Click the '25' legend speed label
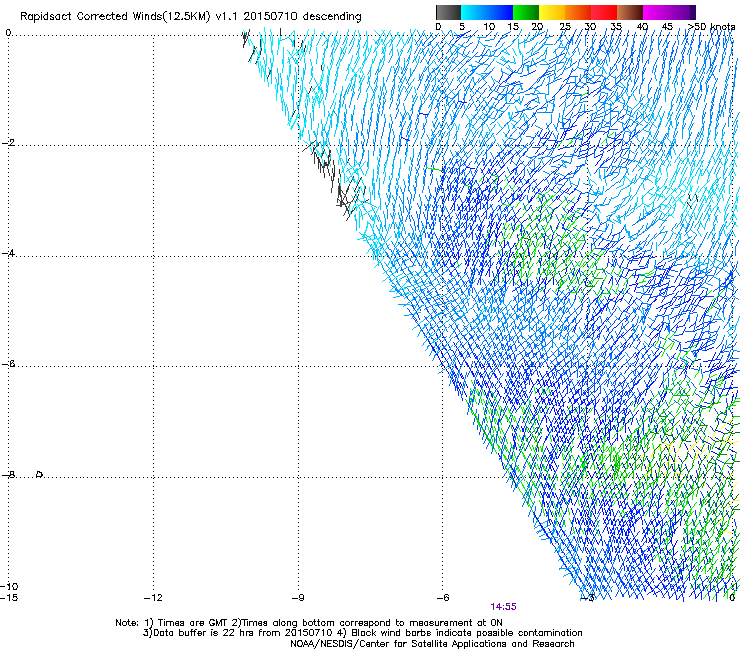Image resolution: width=740 pixels, height=650 pixels. (x=565, y=27)
